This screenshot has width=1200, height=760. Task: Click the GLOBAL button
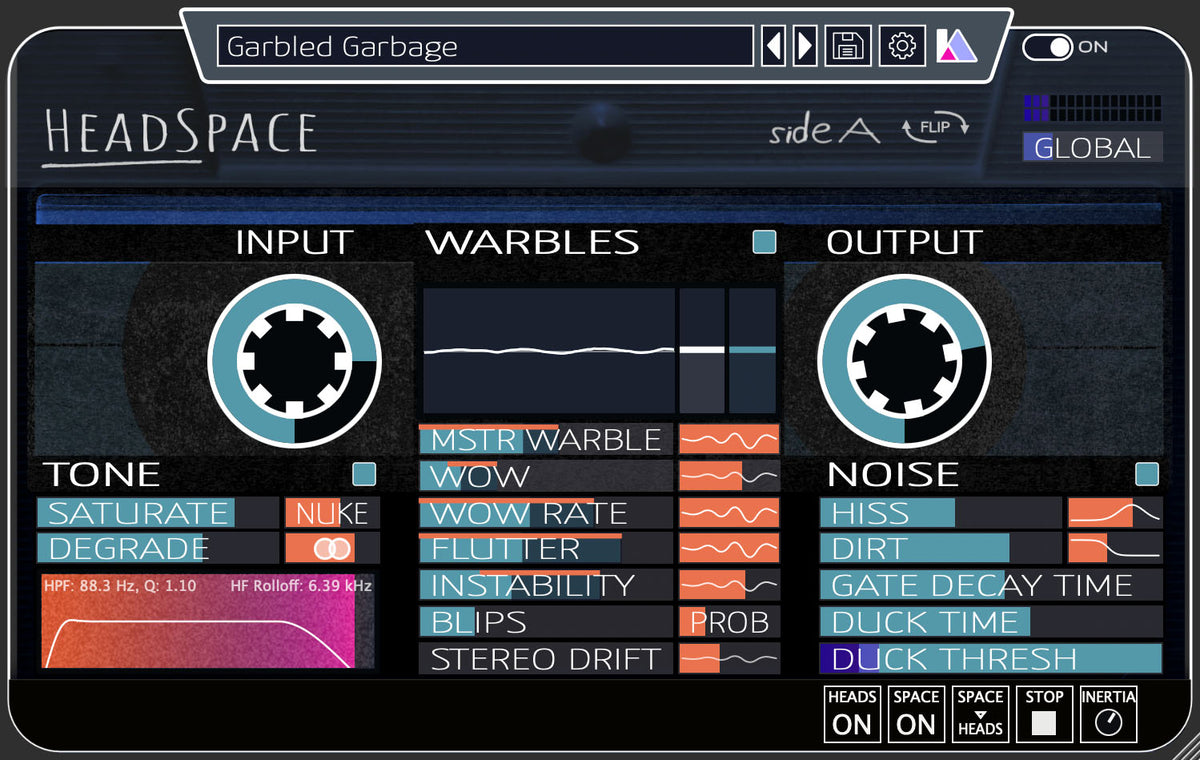(1092, 147)
